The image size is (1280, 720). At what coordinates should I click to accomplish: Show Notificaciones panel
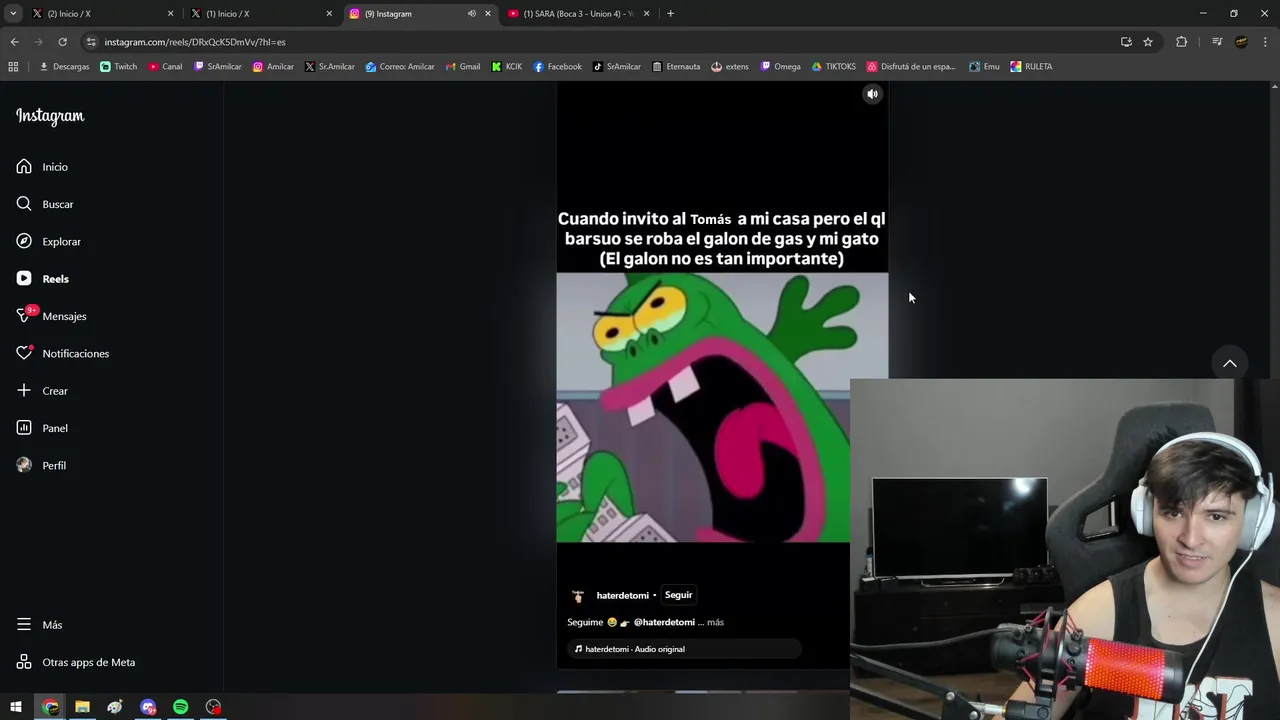(x=62, y=353)
